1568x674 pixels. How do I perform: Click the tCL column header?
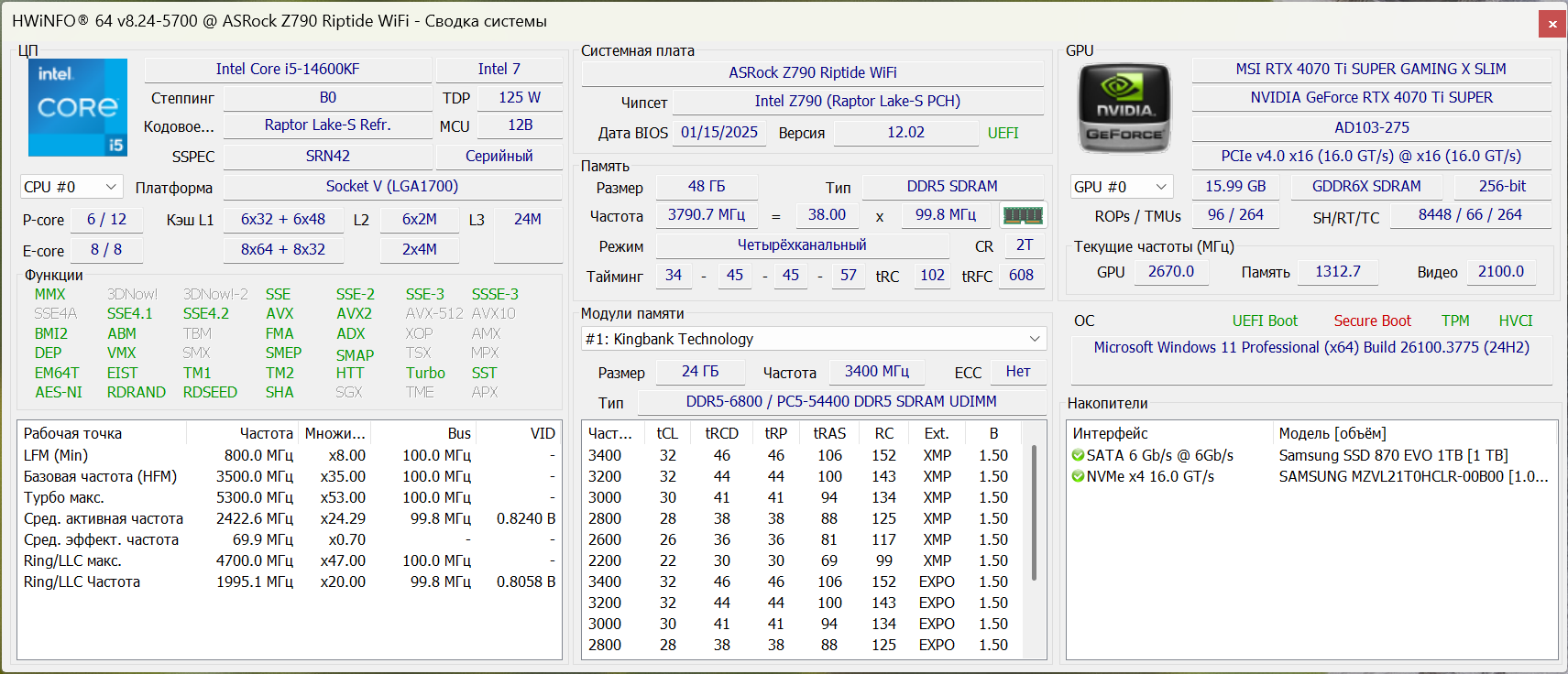667,433
